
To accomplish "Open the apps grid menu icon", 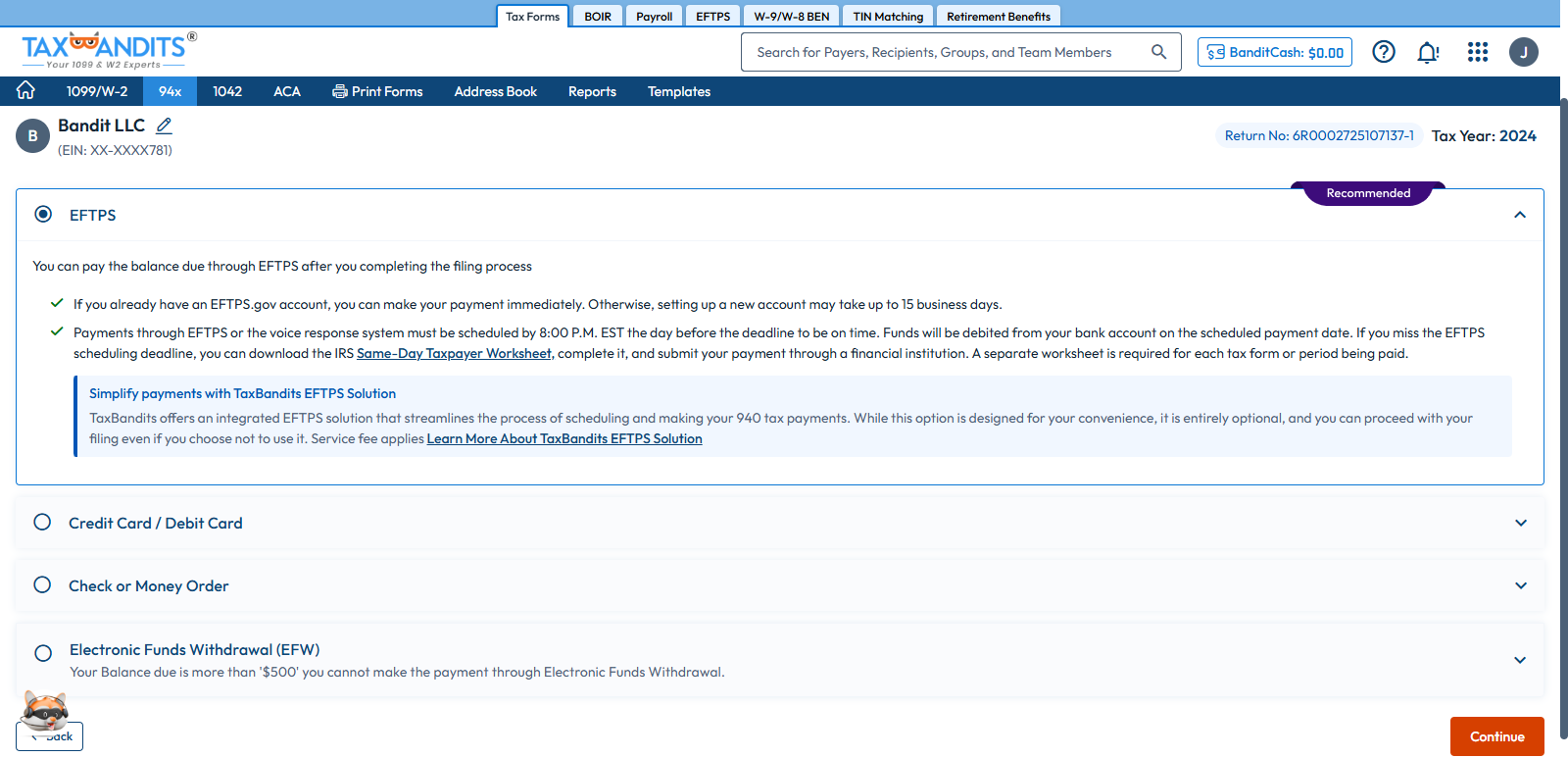I will 1477,52.
